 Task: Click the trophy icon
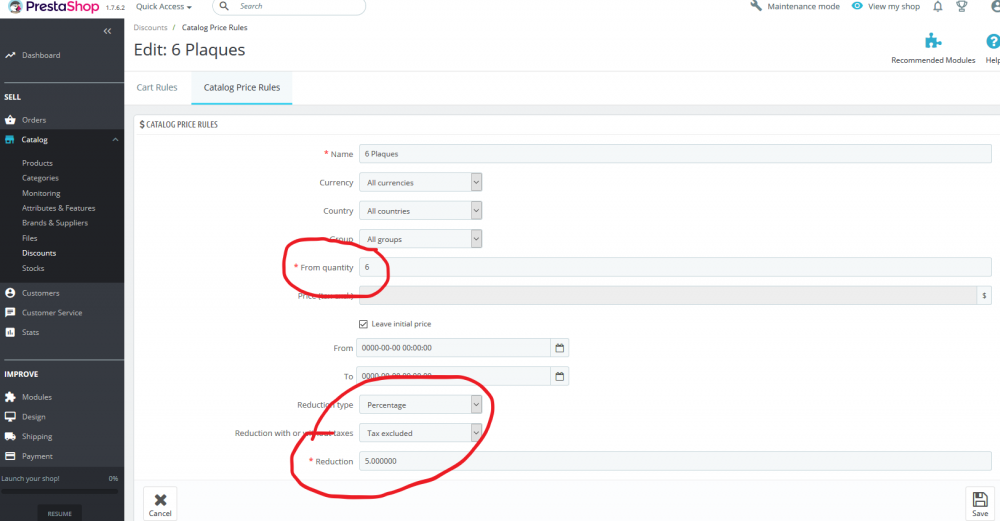[x=962, y=6]
